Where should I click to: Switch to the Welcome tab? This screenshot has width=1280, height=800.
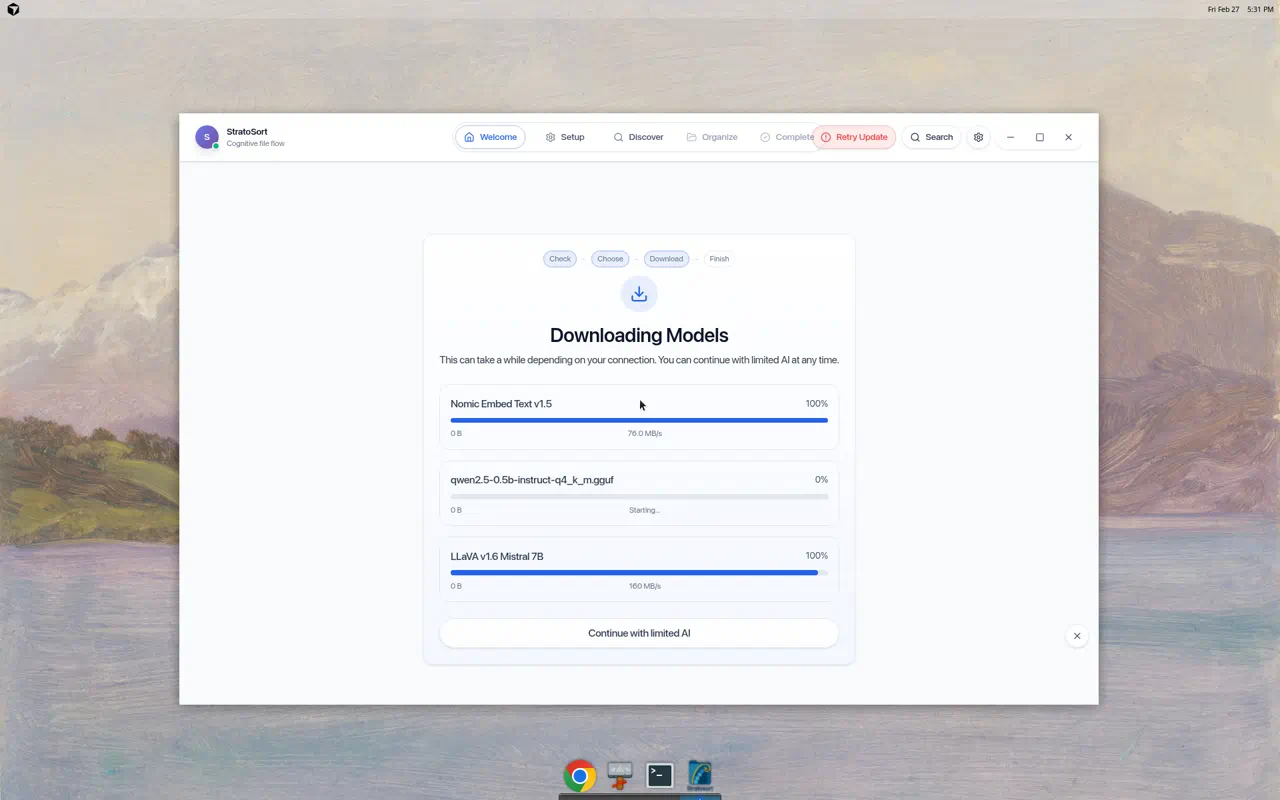click(490, 137)
